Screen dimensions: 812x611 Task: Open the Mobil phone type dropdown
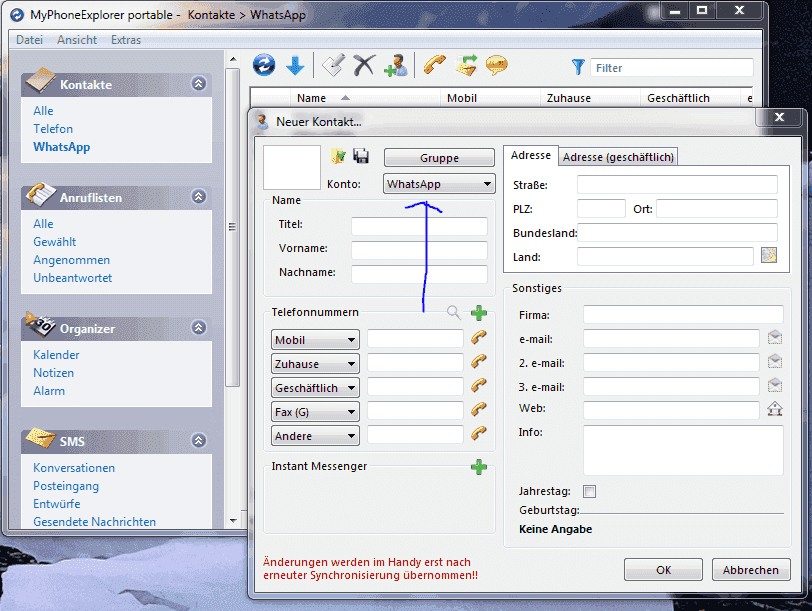315,340
